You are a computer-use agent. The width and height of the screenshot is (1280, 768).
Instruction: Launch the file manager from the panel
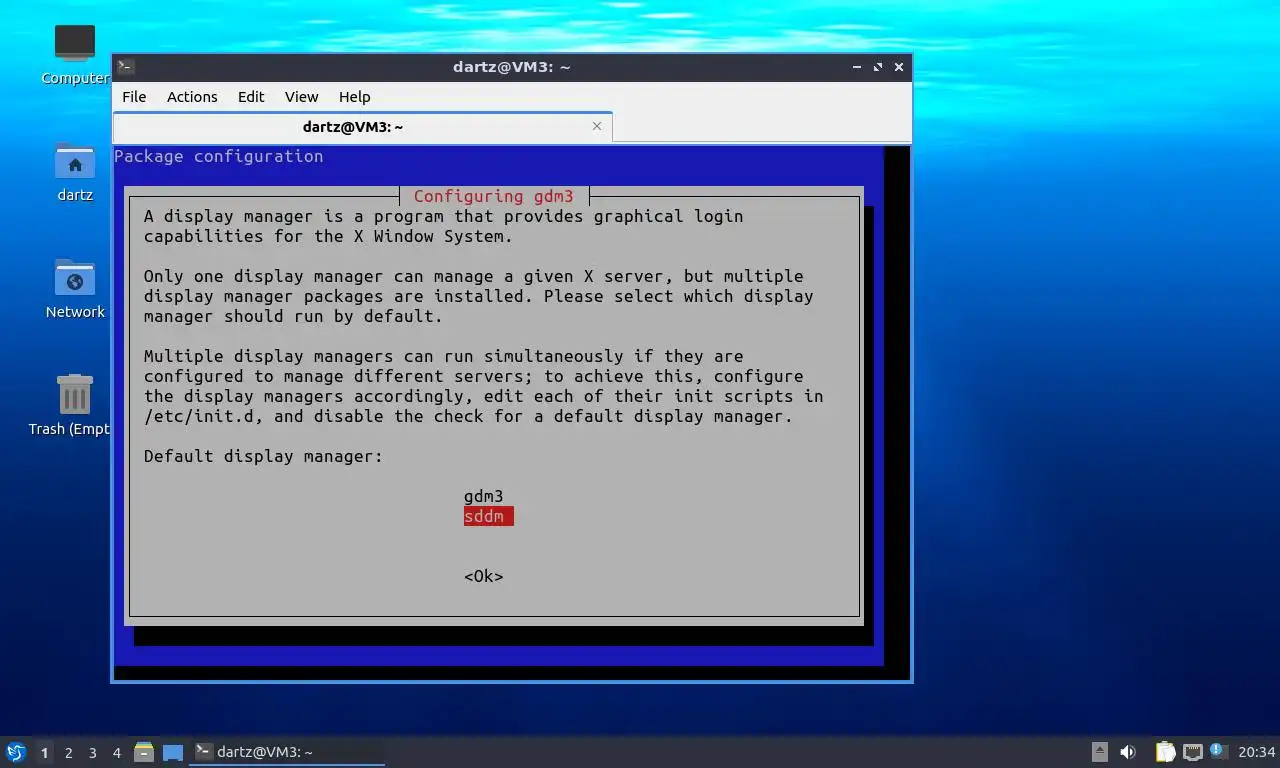point(144,752)
